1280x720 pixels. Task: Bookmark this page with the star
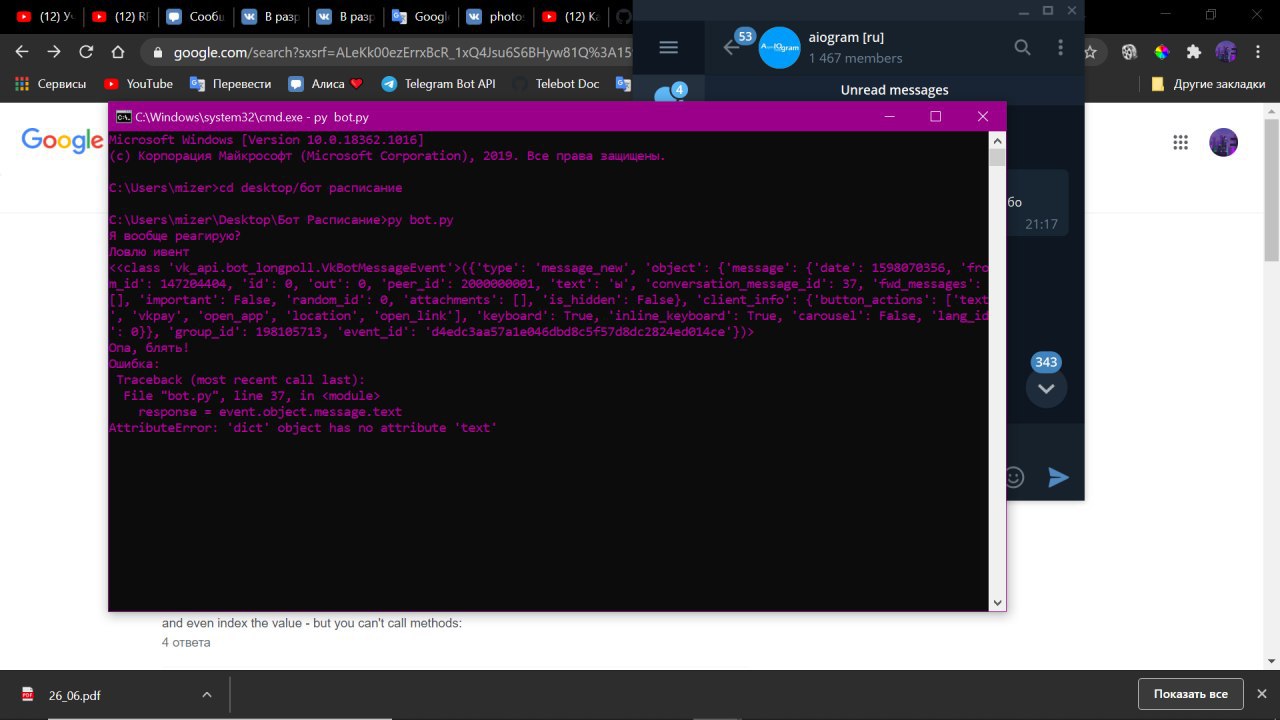[1090, 52]
